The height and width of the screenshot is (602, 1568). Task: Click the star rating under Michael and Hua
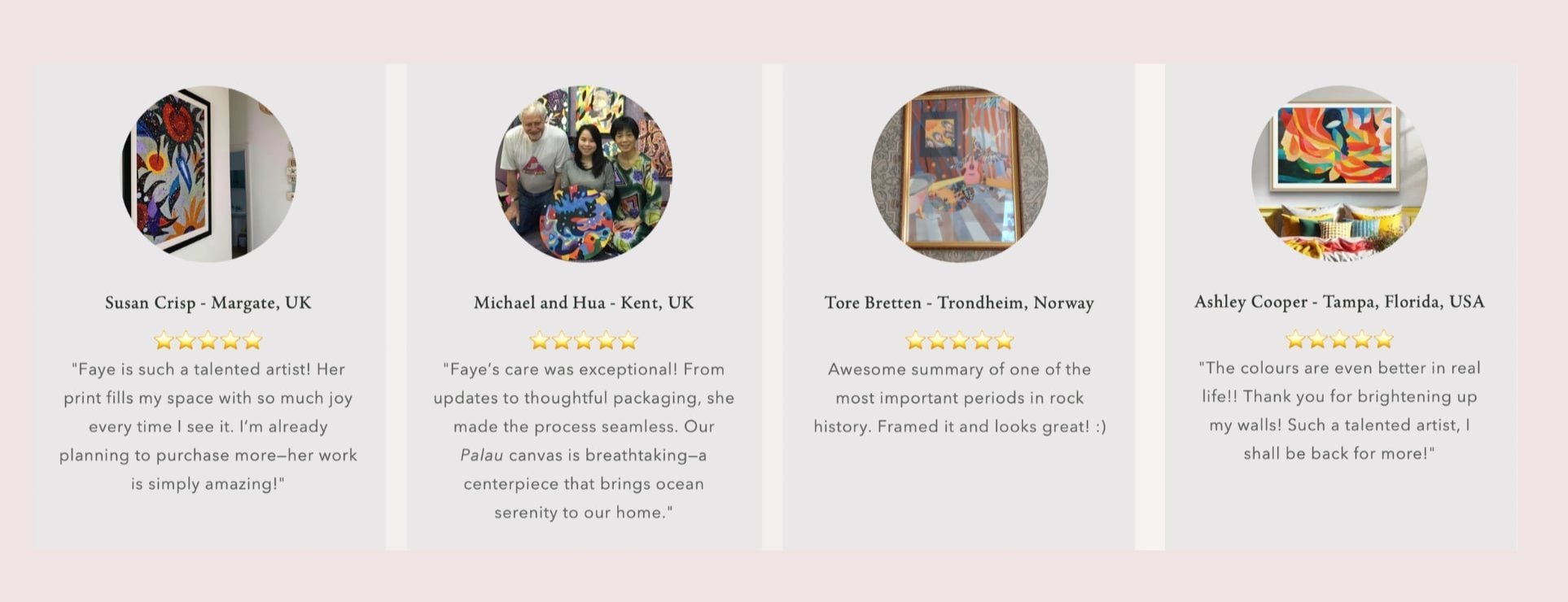pyautogui.click(x=584, y=340)
